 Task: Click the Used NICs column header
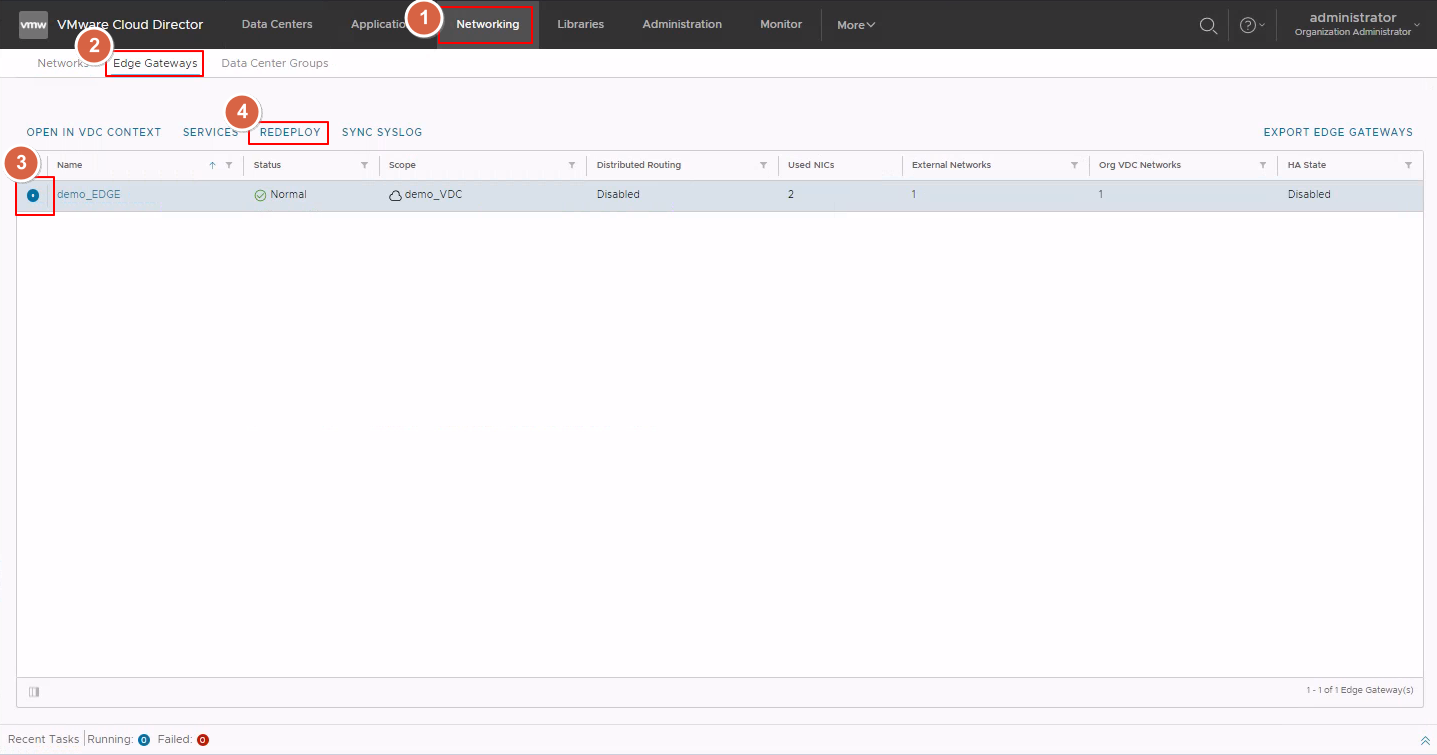(811, 165)
